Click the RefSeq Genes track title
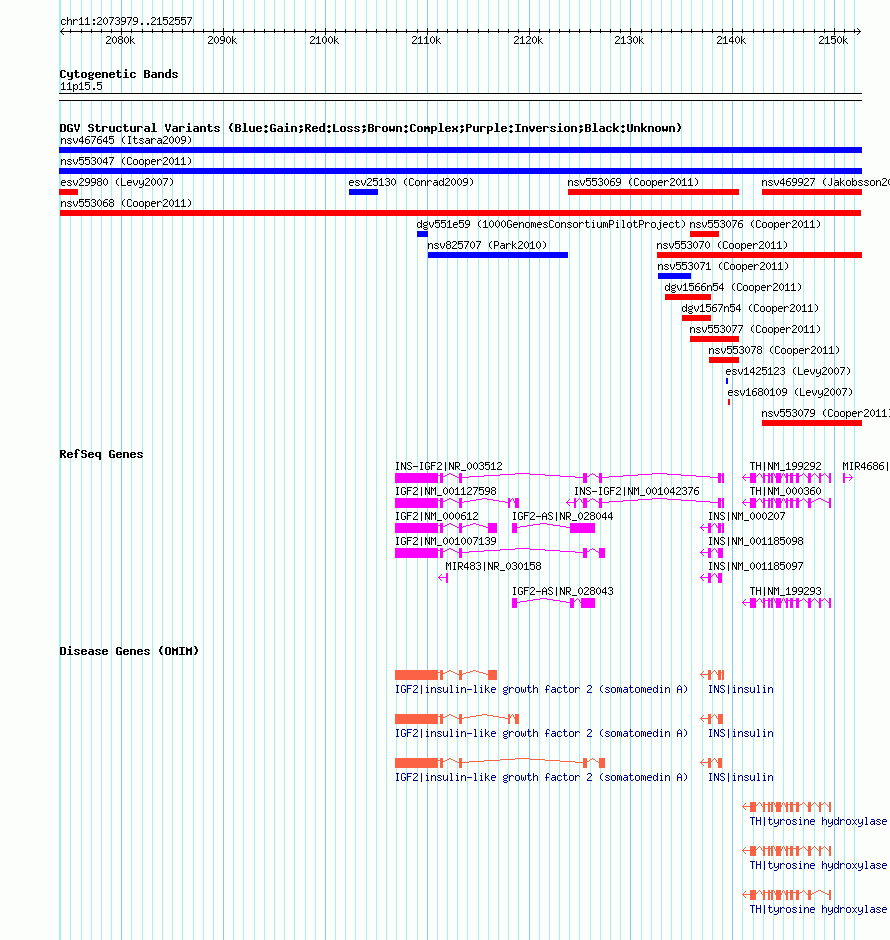Image resolution: width=890 pixels, height=940 pixels. 101,454
